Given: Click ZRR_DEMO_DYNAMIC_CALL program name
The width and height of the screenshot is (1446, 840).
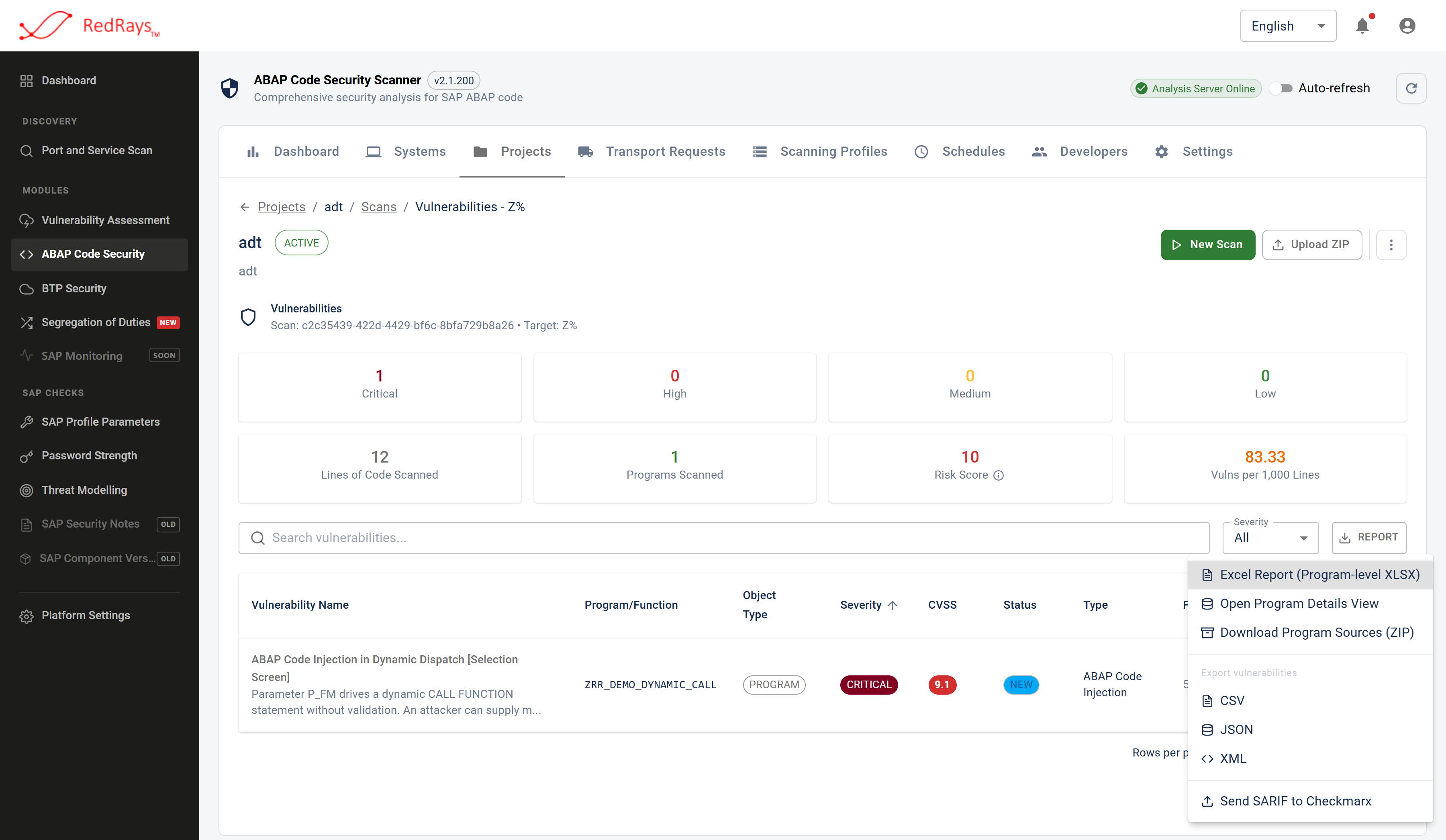Looking at the screenshot, I should point(650,685).
